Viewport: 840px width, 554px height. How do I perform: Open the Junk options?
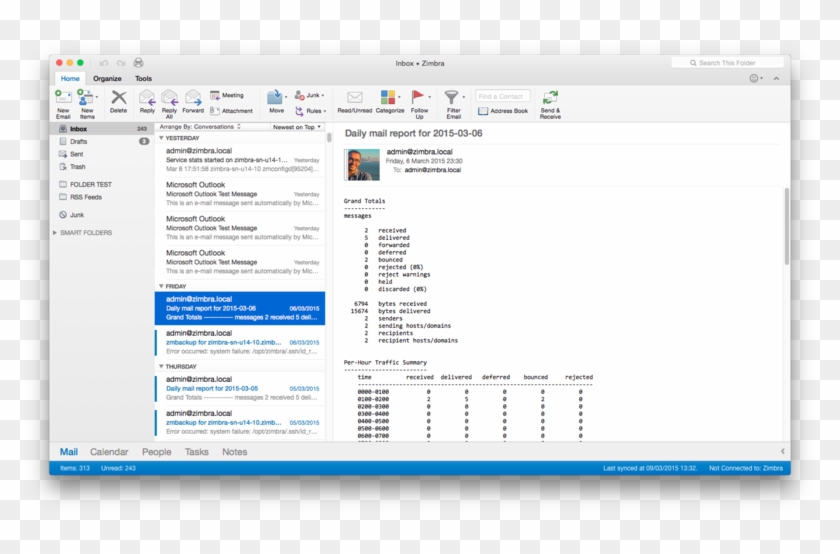tap(310, 95)
